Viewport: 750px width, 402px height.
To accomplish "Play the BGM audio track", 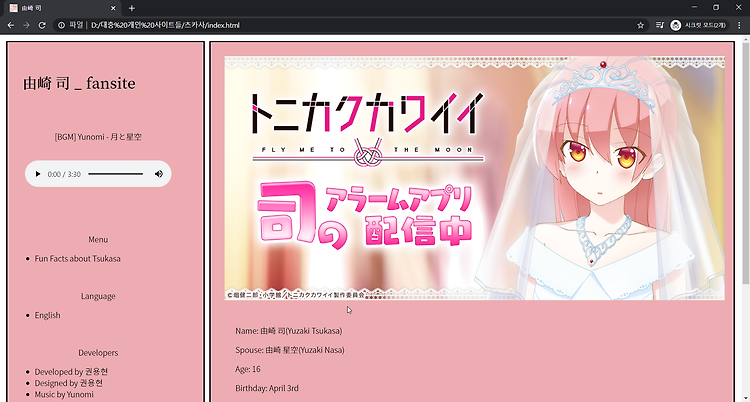I will 38,174.
